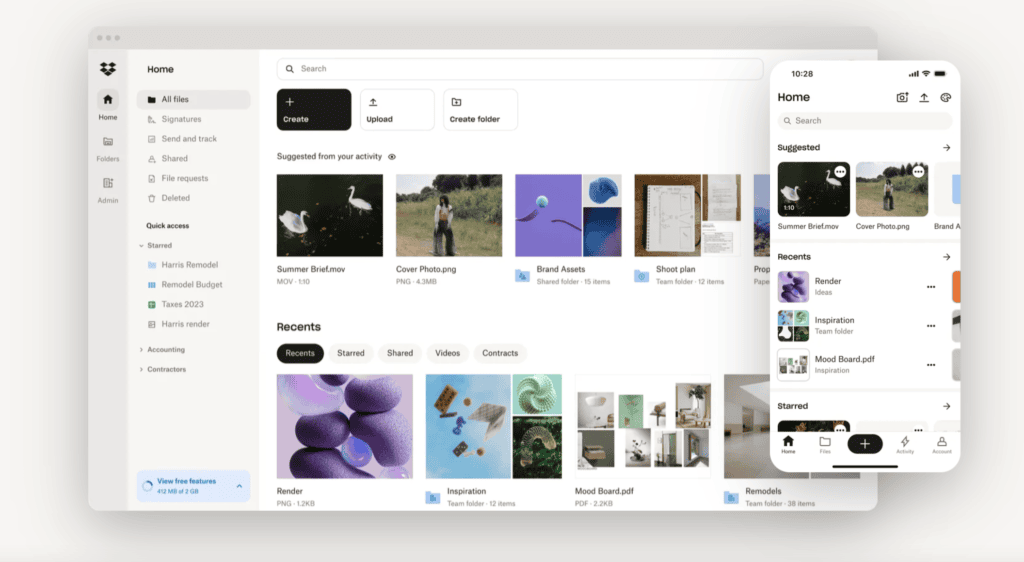Select the Videos filter tab

447,353
